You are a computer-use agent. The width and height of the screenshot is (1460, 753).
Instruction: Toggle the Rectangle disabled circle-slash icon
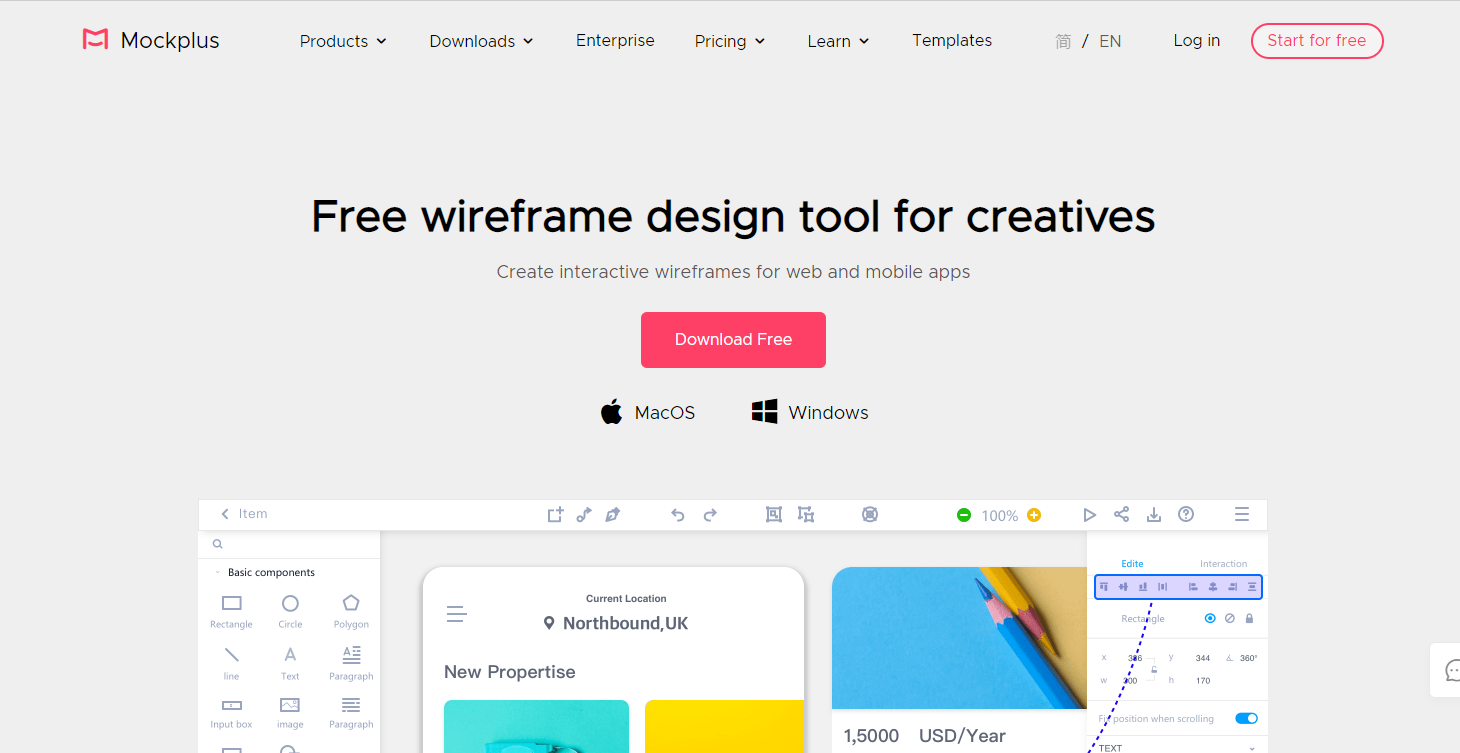pyautogui.click(x=1230, y=618)
